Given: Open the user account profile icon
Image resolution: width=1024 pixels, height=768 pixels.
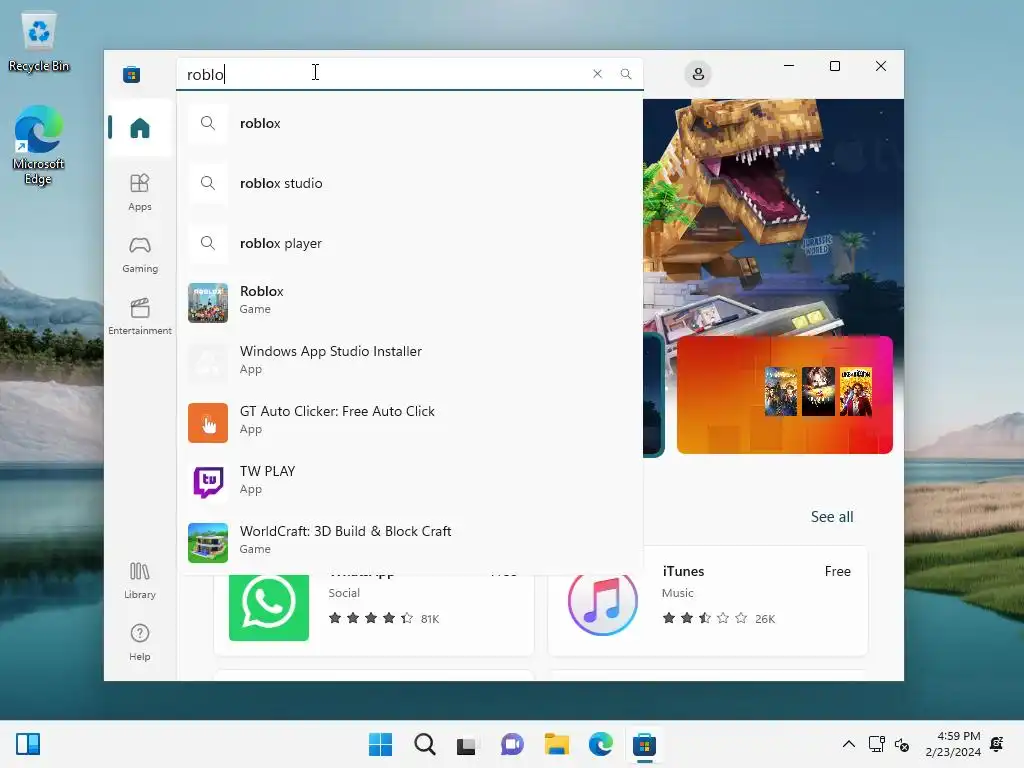Looking at the screenshot, I should pyautogui.click(x=698, y=74).
